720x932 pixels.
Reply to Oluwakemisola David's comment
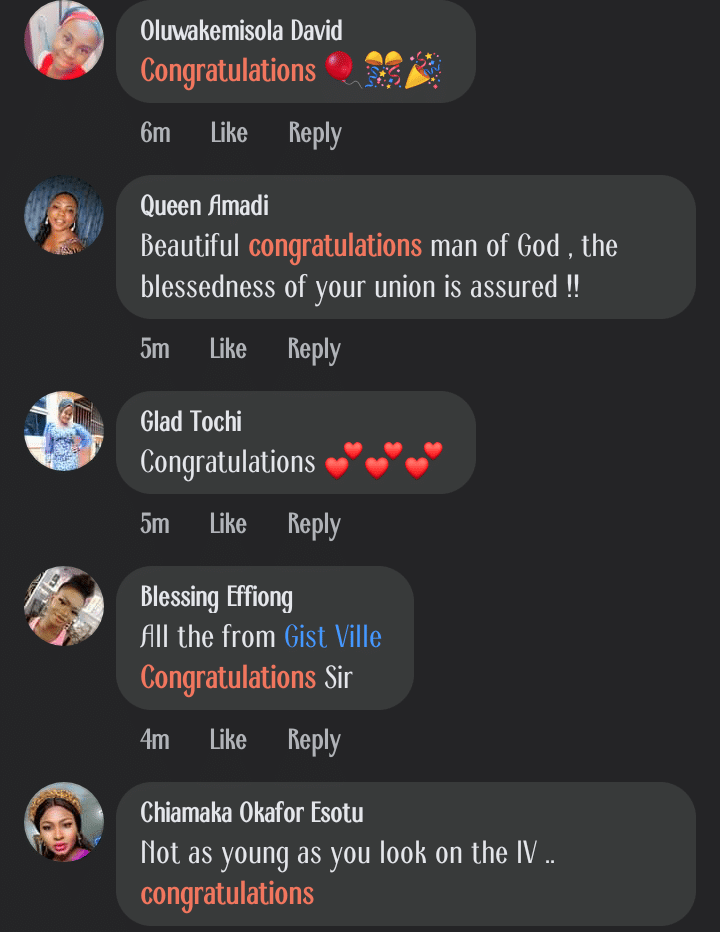pyautogui.click(x=315, y=133)
